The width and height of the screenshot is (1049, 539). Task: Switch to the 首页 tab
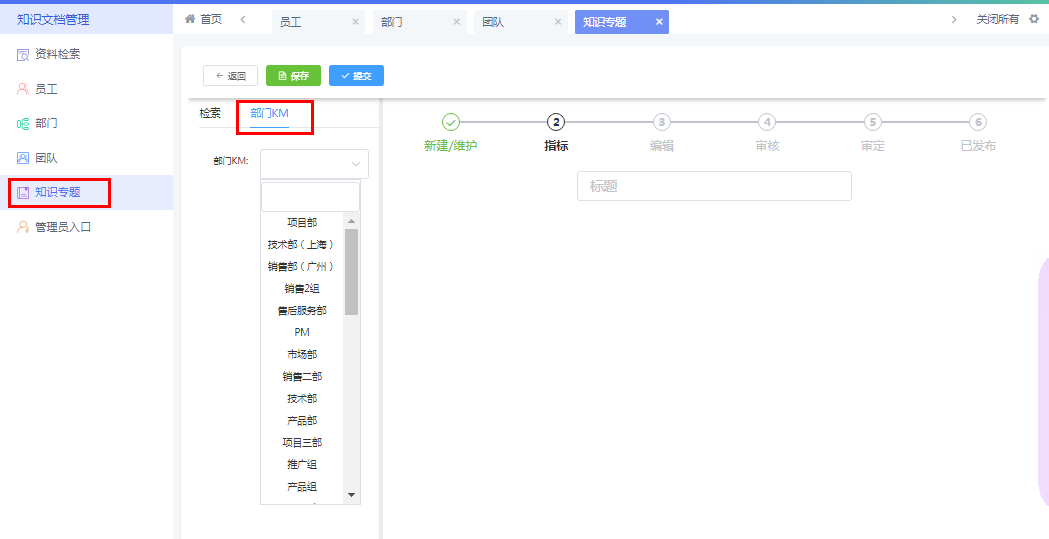204,20
